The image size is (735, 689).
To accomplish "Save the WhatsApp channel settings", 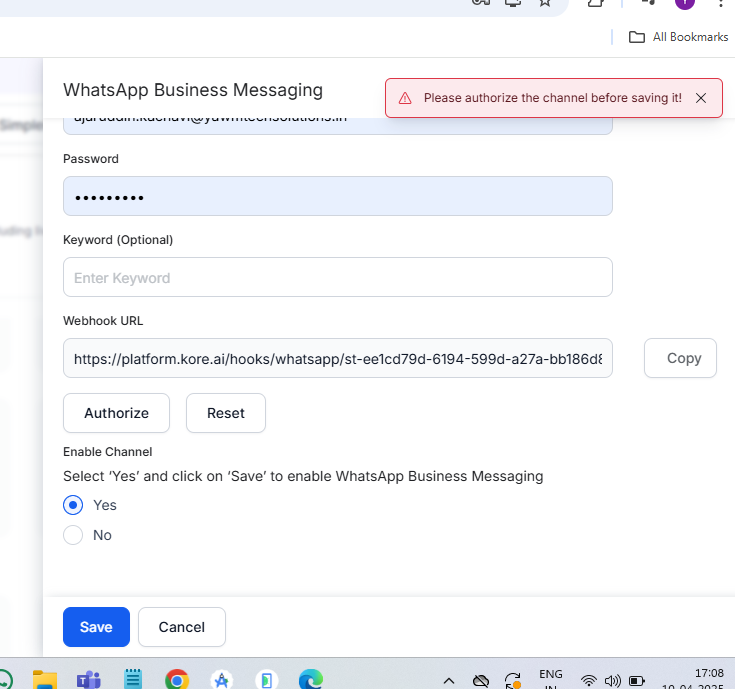I will (x=96, y=627).
